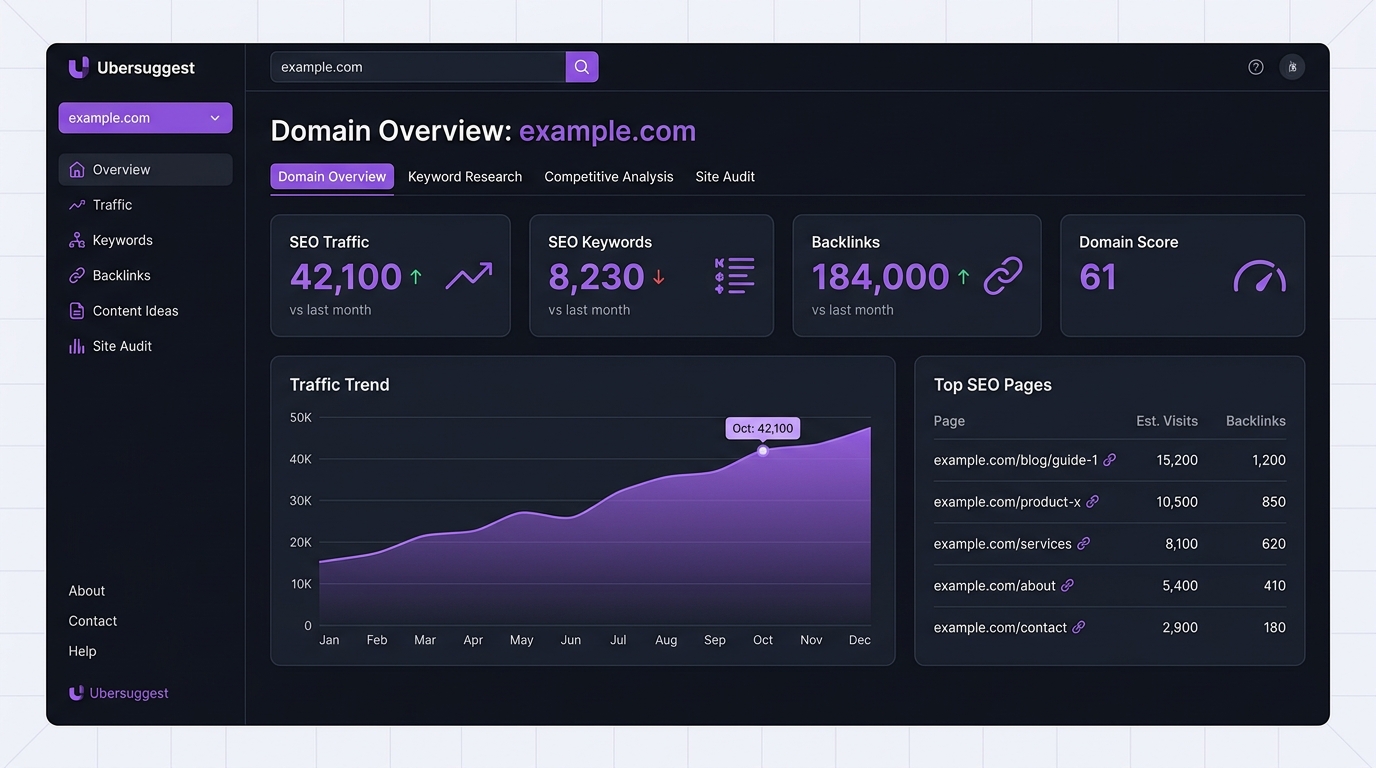
Task: Open the Site Audit tab
Action: [x=725, y=177]
